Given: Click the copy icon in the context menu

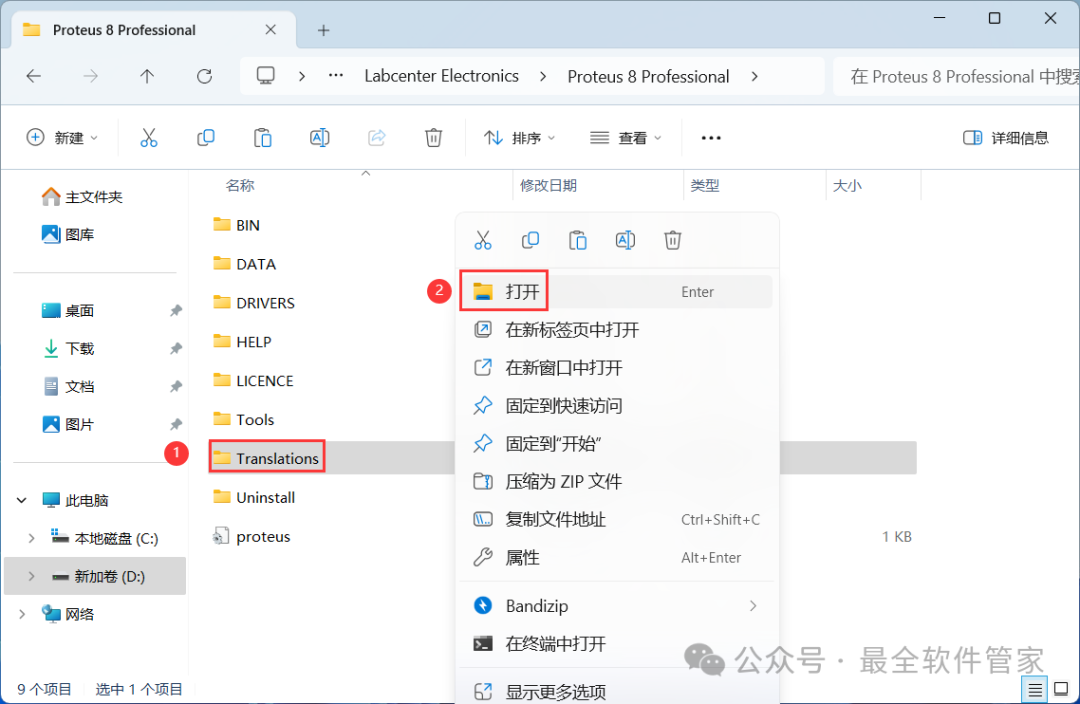Looking at the screenshot, I should coord(531,240).
